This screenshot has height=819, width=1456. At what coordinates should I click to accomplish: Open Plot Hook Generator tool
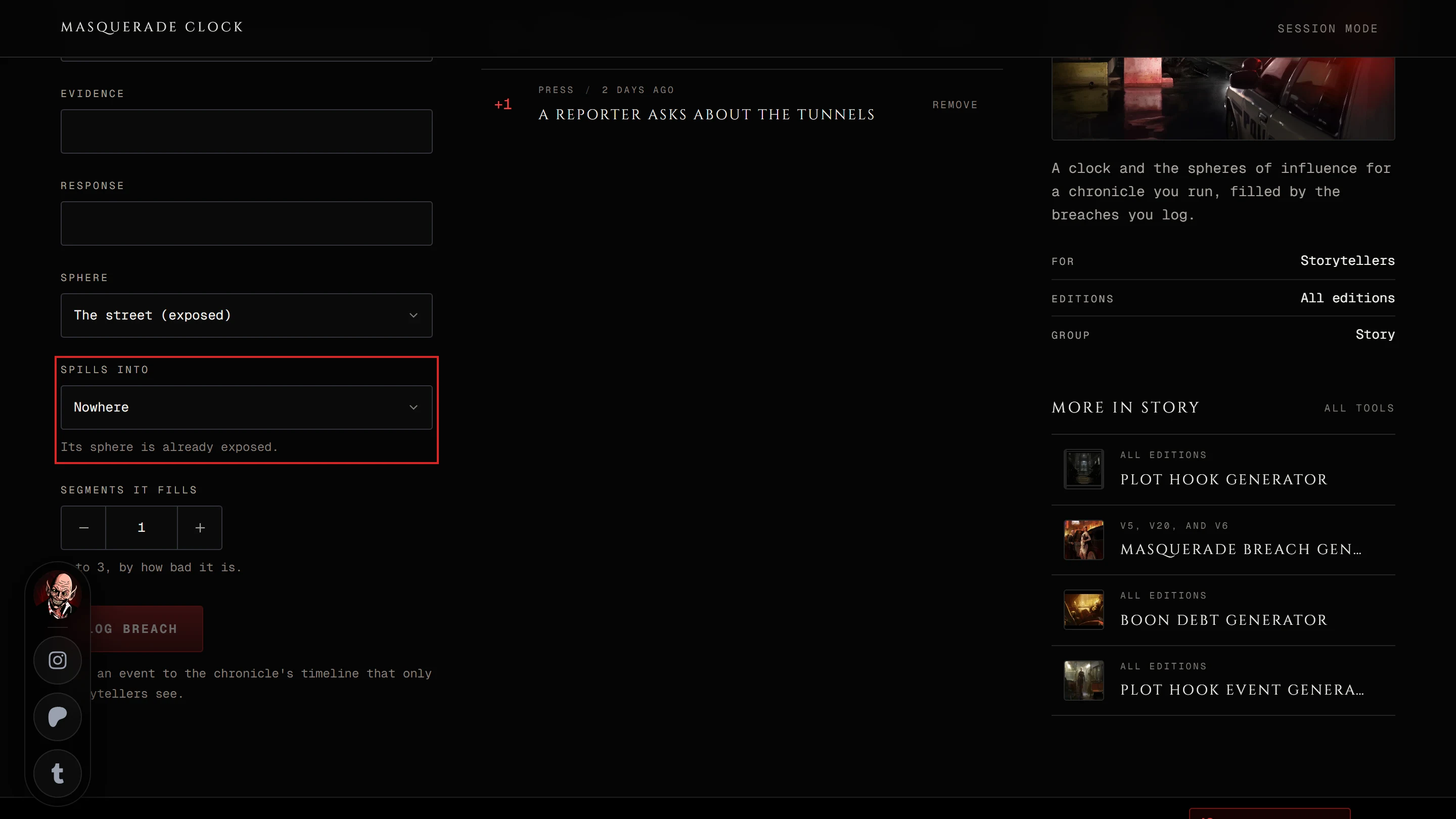(1223, 470)
